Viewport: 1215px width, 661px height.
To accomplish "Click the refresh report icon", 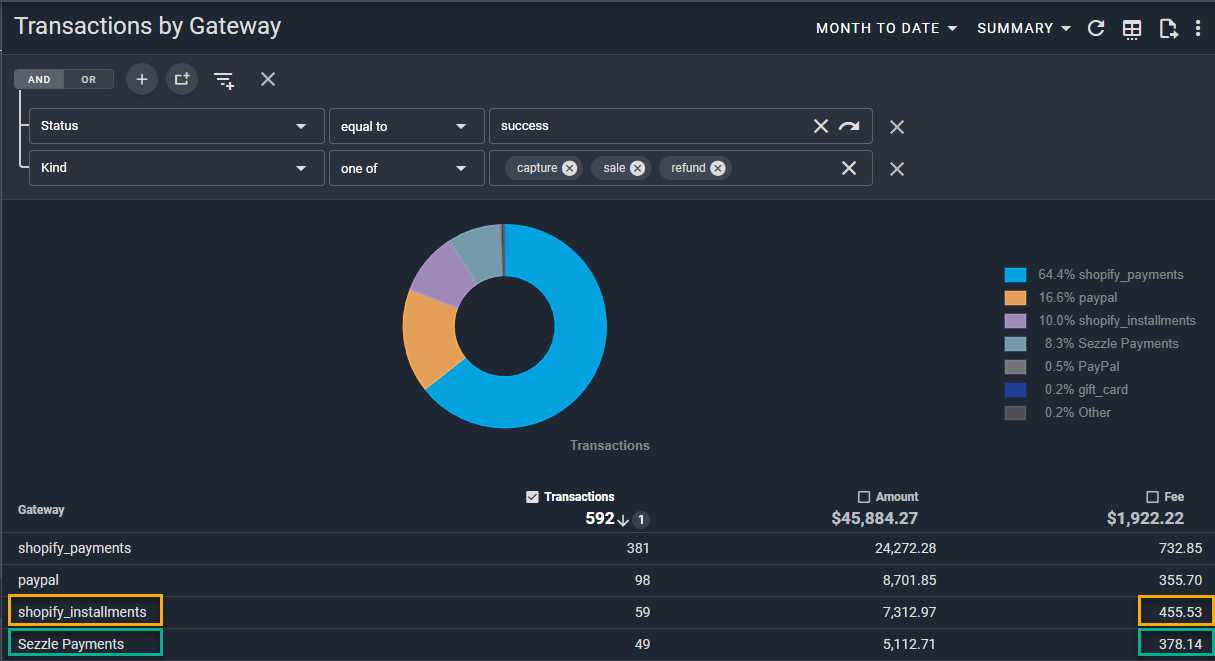I will pyautogui.click(x=1096, y=28).
